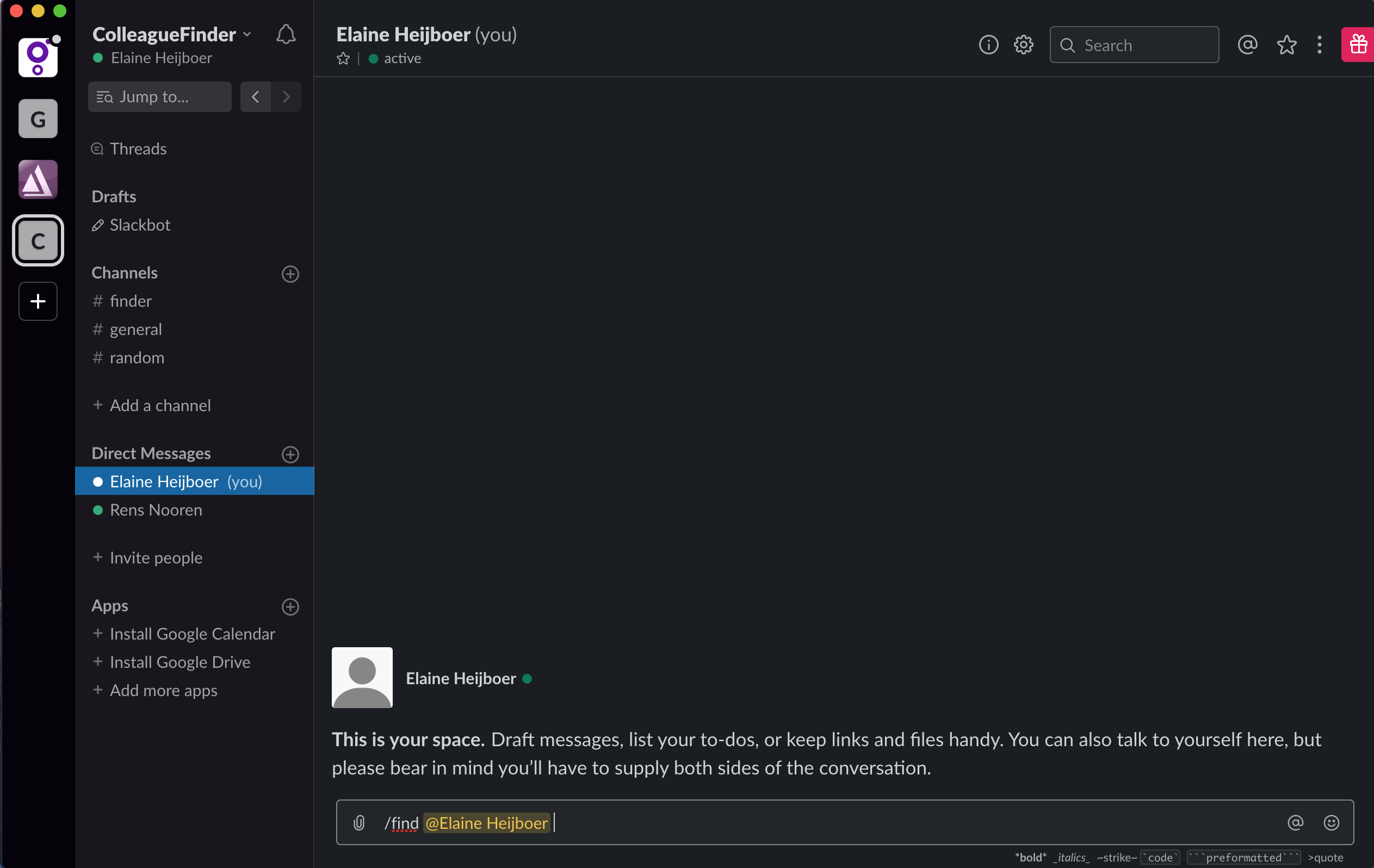Go forward in history
The image size is (1374, 868).
point(287,96)
